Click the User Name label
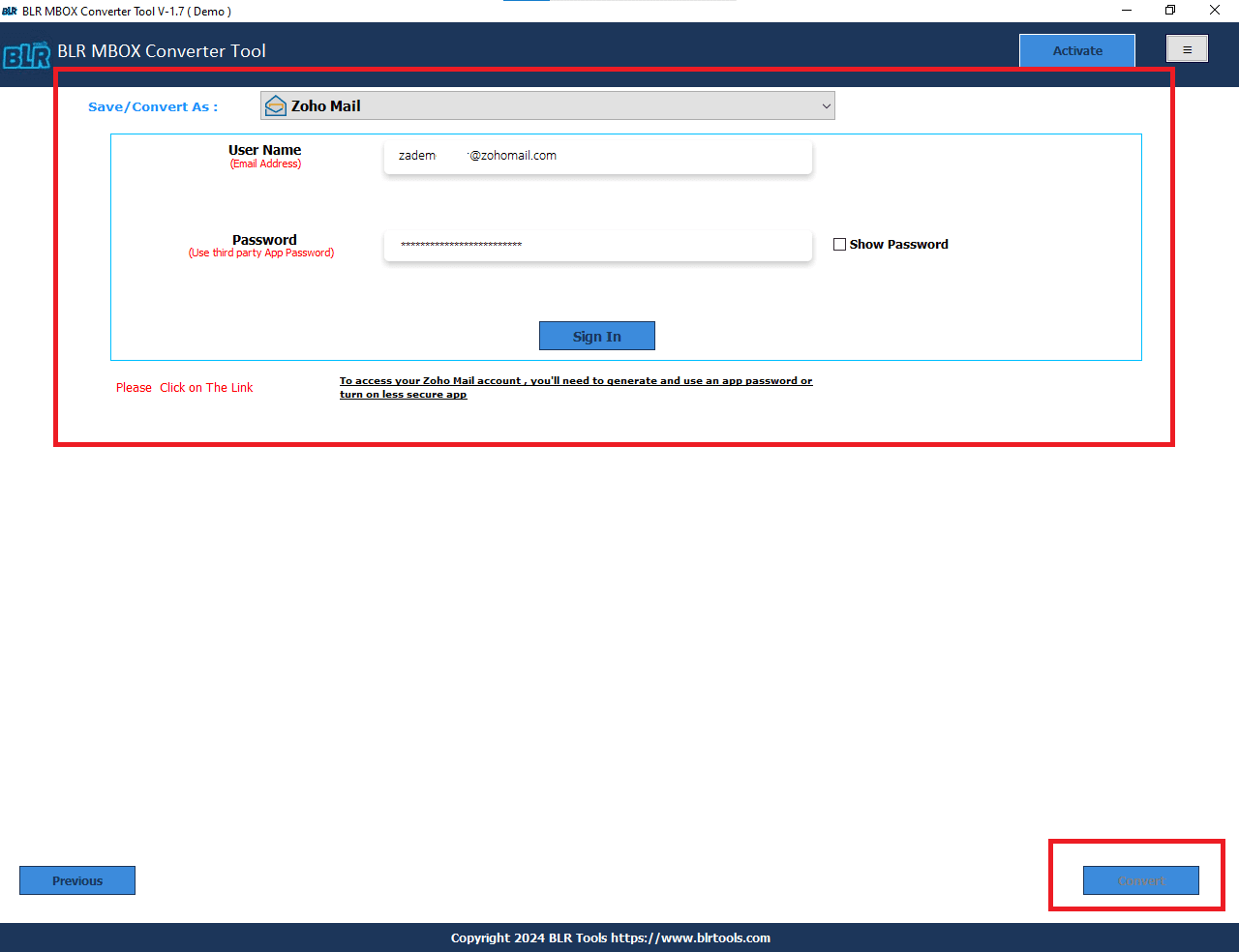This screenshot has width=1239, height=952. 265,150
